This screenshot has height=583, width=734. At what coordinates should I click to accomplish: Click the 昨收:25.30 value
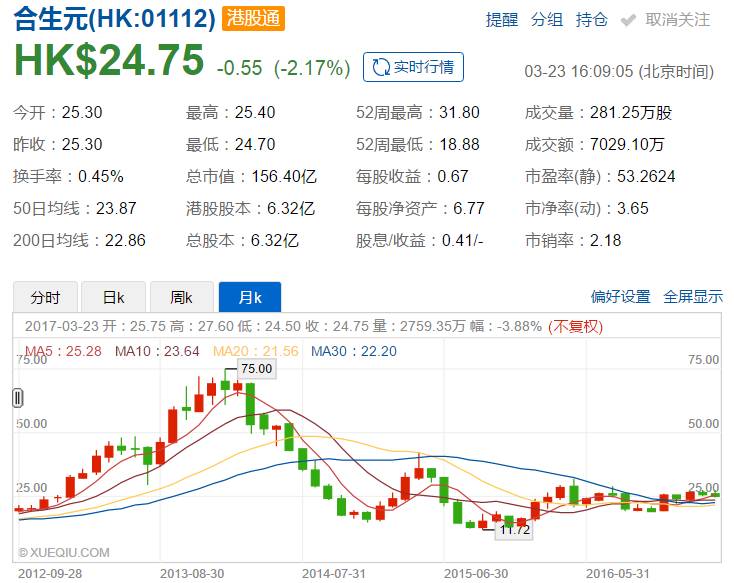click(82, 144)
